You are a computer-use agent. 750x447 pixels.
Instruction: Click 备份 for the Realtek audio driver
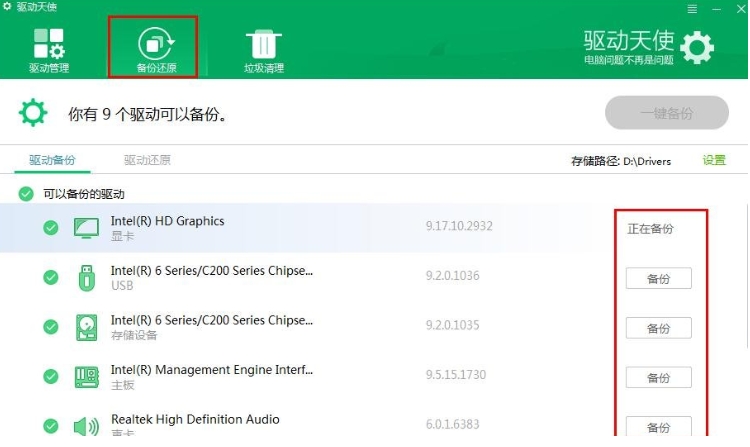[659, 426]
